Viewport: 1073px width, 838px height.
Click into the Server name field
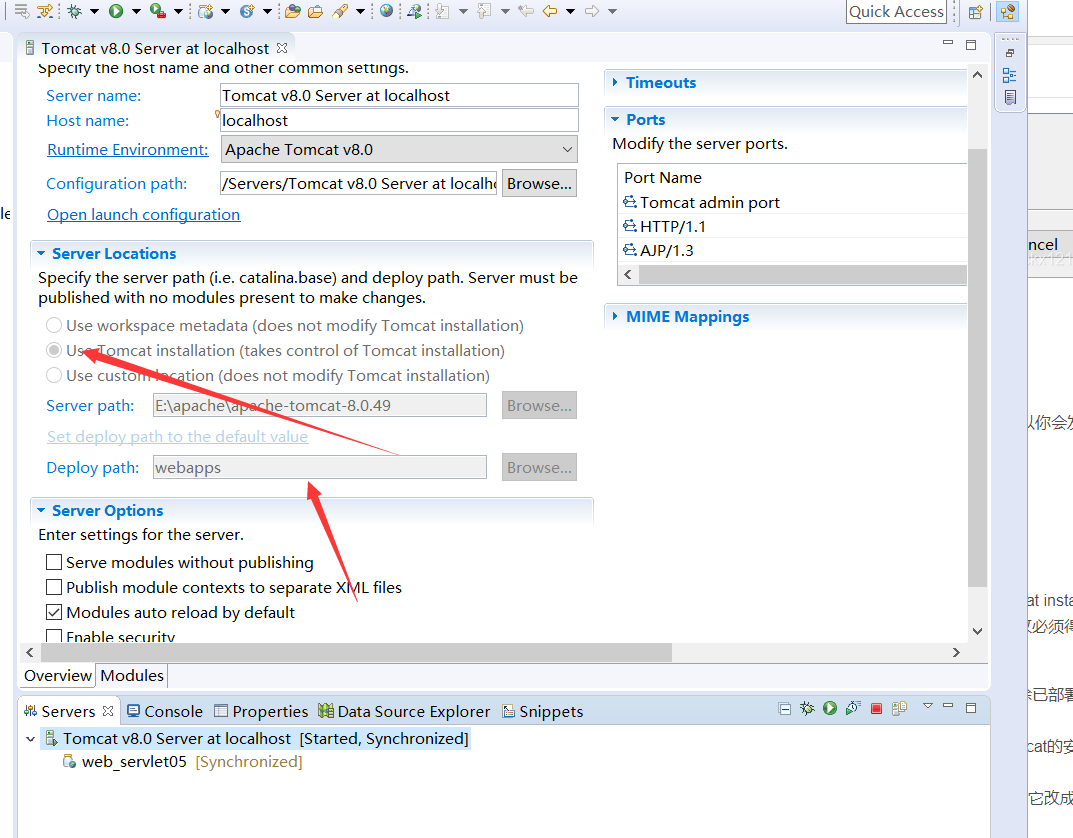(399, 95)
